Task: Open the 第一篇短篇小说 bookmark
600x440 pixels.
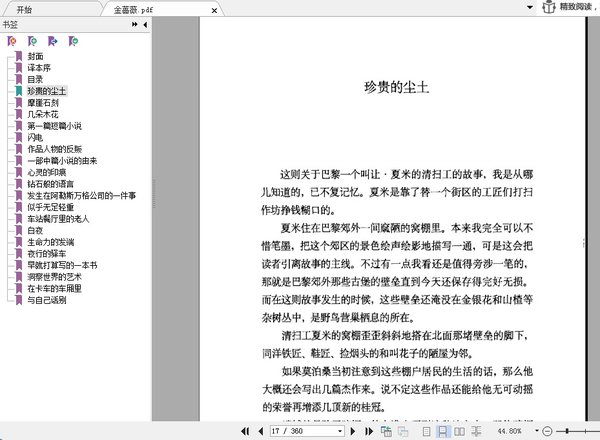Action: pyautogui.click(x=54, y=126)
